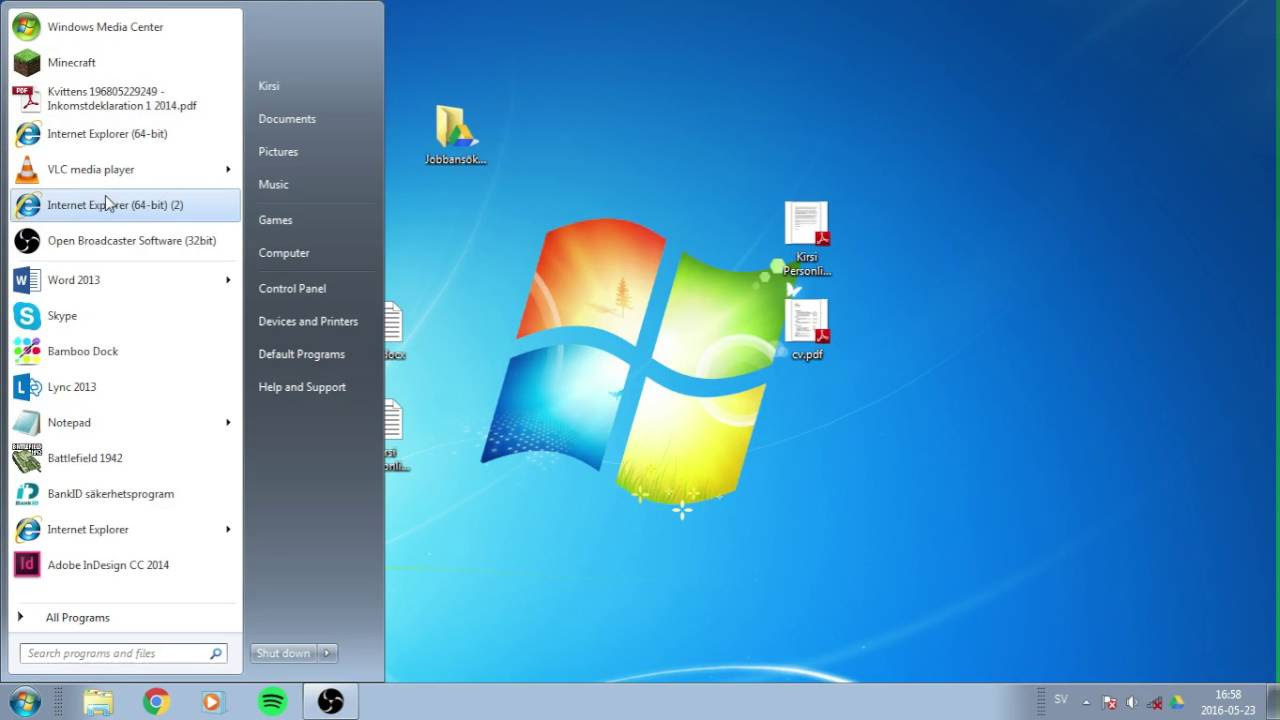Open shut down options arrow
This screenshot has height=720, width=1280.
pos(327,653)
